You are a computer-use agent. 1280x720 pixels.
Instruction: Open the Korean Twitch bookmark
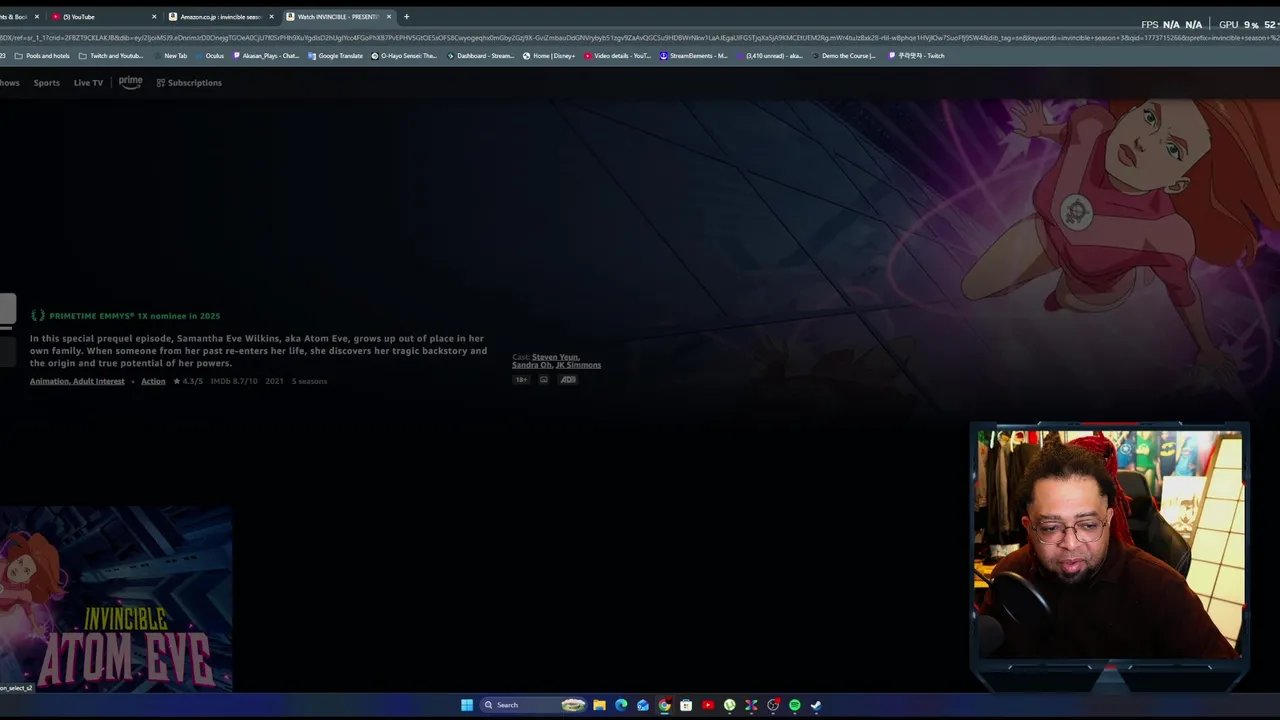(x=916, y=56)
